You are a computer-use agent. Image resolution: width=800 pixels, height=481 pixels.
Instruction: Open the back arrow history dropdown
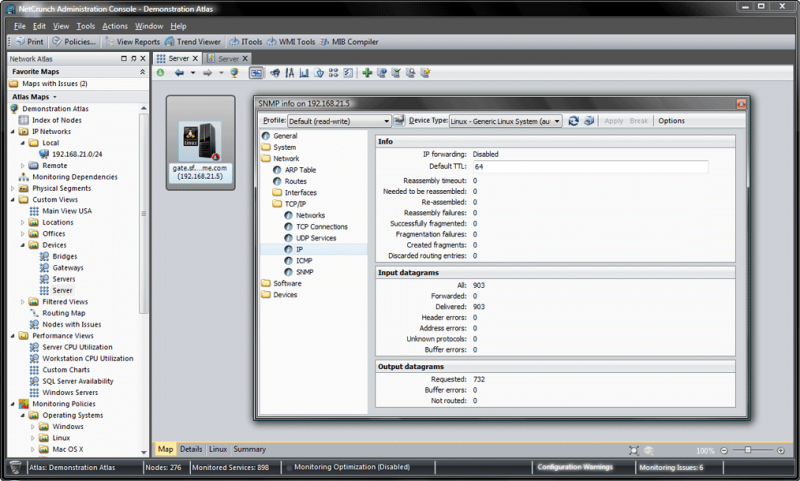pyautogui.click(x=193, y=73)
